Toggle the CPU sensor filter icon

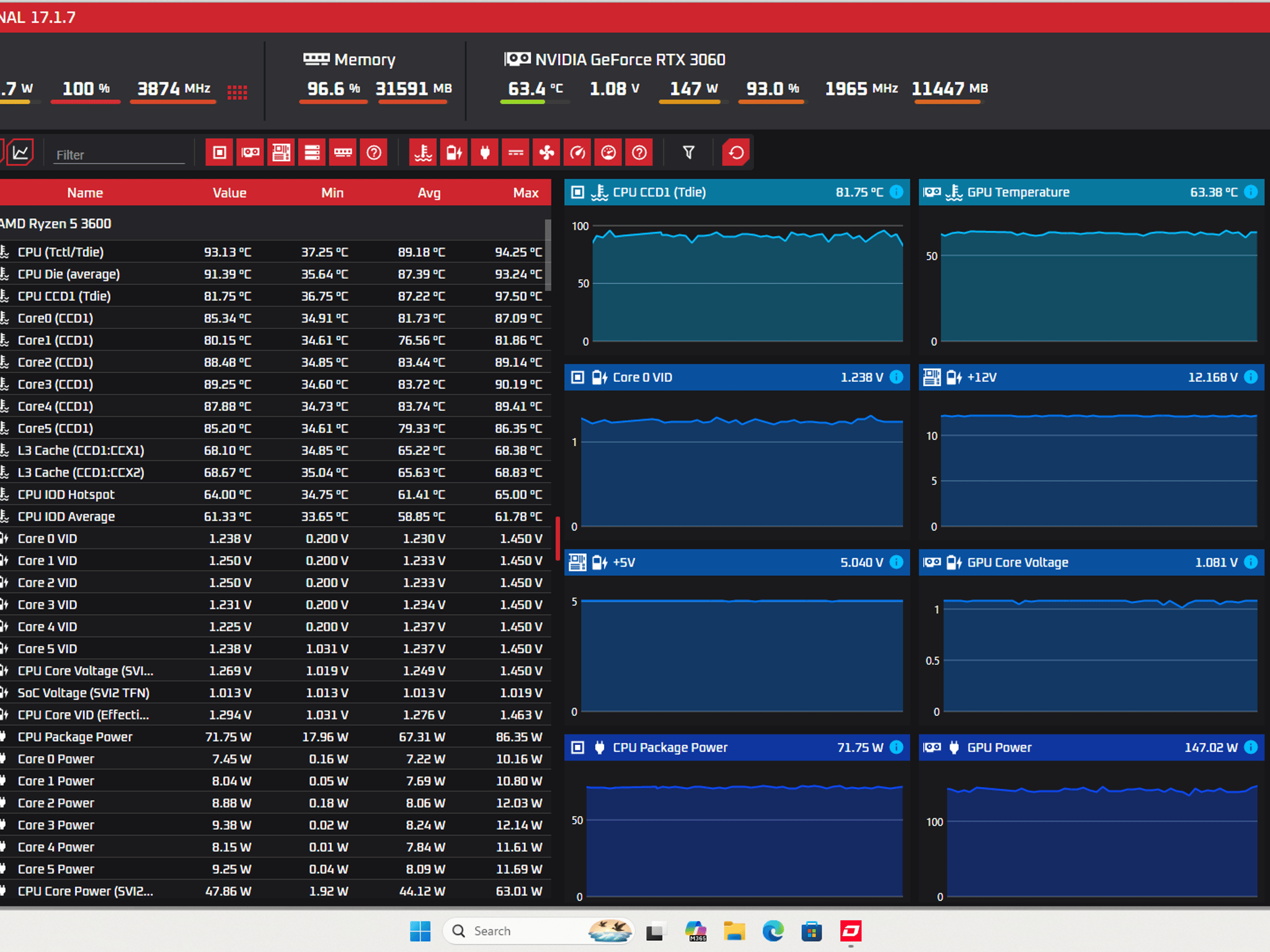coord(220,152)
